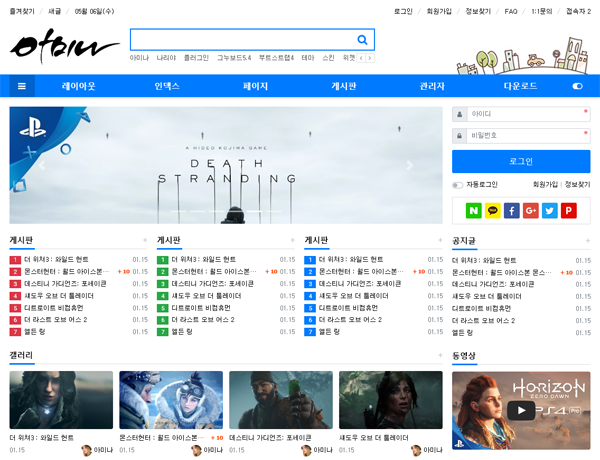The height and width of the screenshot is (460, 600).
Task: Expand the 갤러리 section with its plus icon
Action: pos(439,355)
